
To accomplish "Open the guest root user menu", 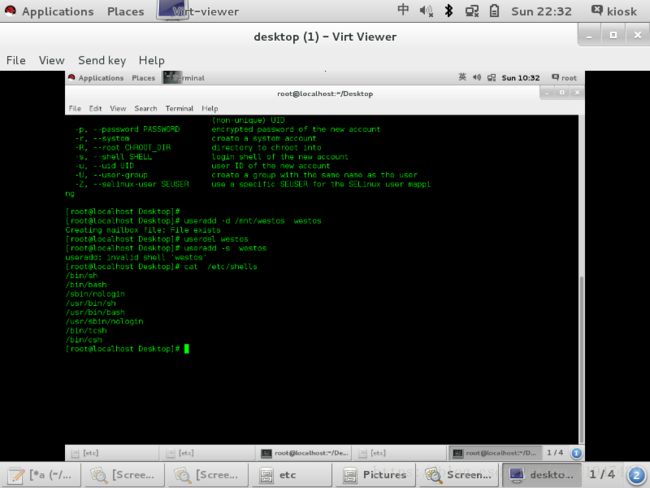I will tap(564, 78).
